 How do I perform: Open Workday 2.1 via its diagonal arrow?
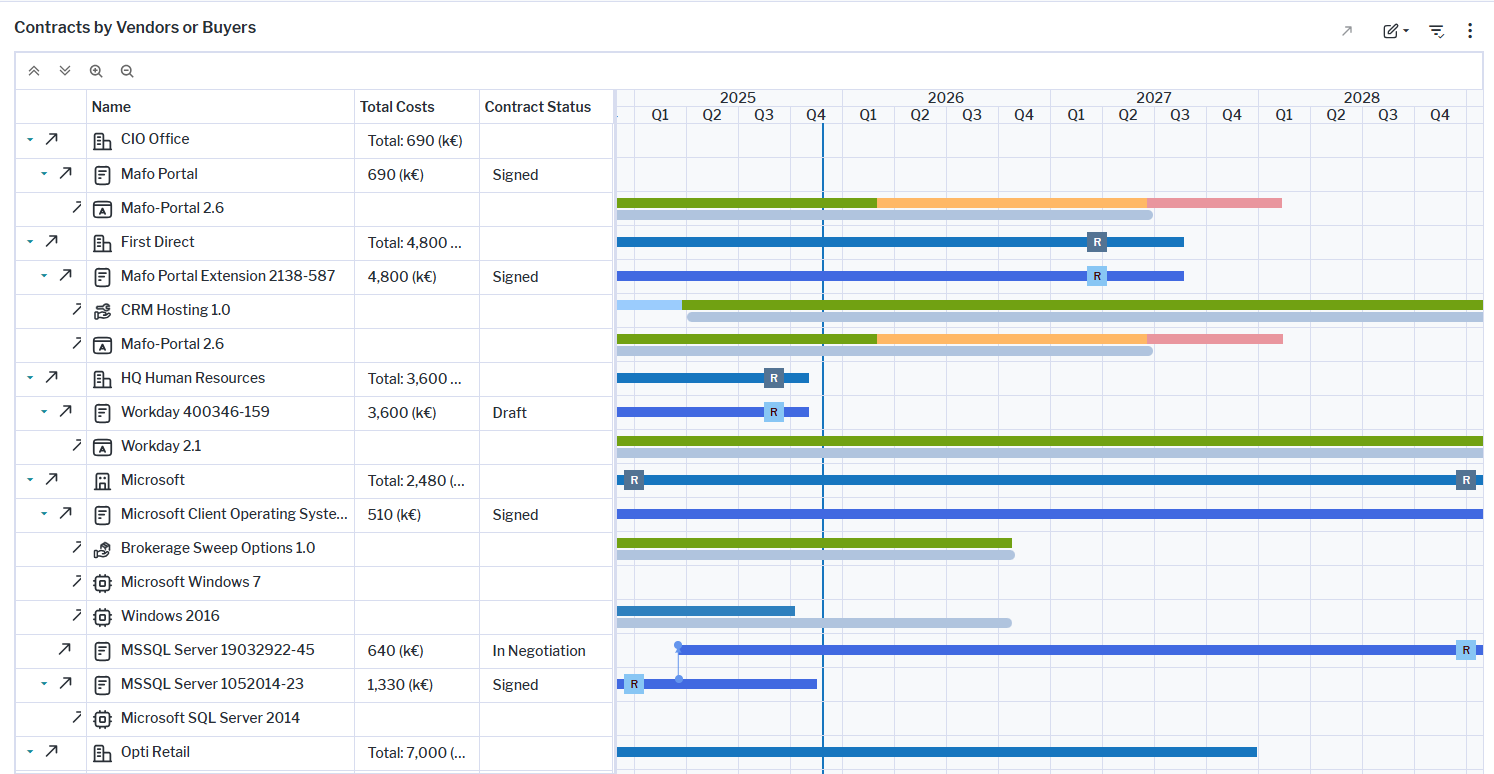[75, 446]
